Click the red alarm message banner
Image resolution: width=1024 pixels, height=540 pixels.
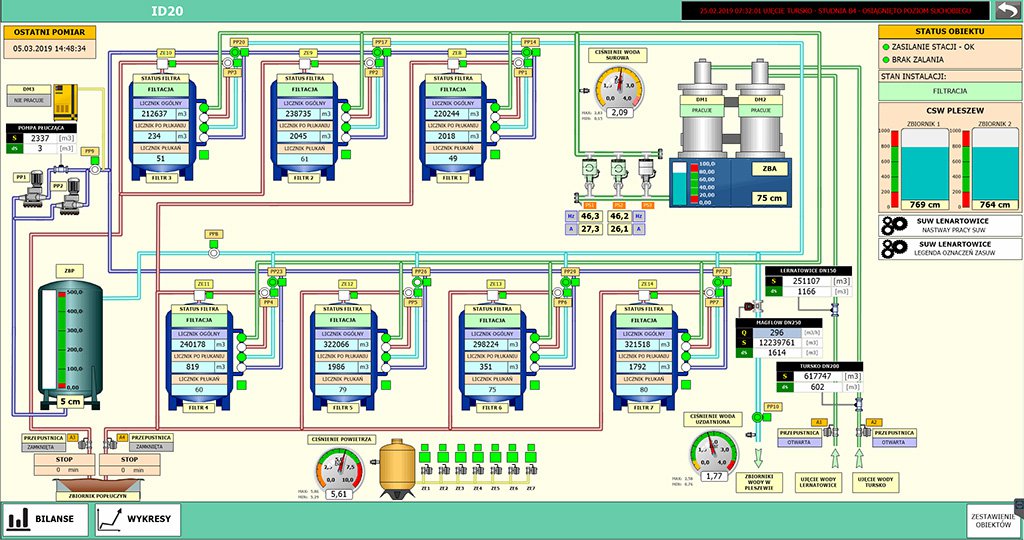click(x=835, y=10)
